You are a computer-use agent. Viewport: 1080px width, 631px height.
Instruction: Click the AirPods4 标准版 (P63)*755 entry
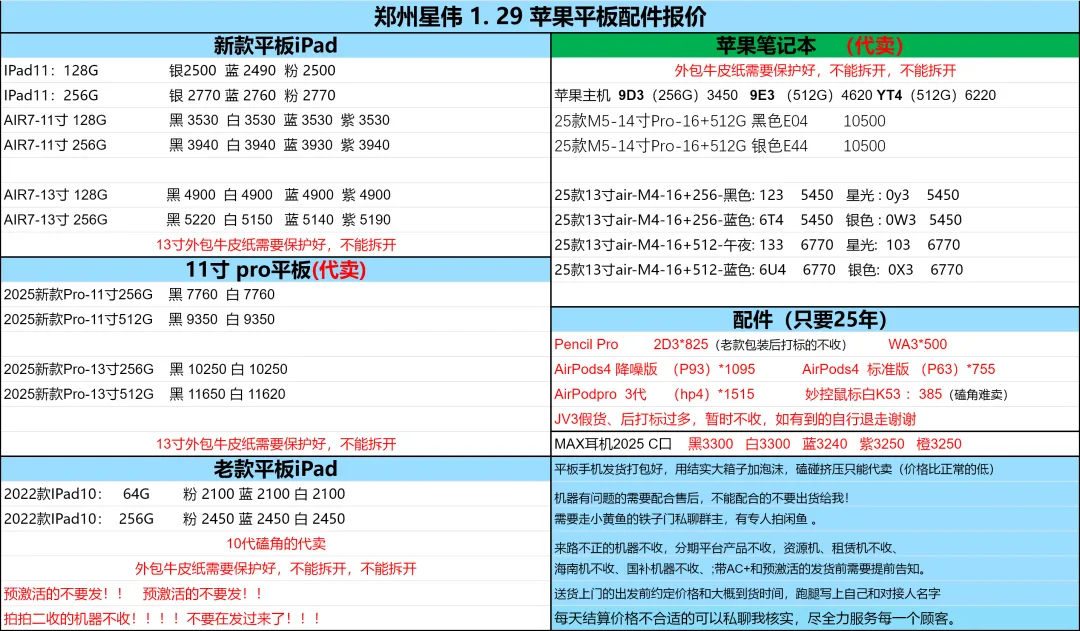898,369
